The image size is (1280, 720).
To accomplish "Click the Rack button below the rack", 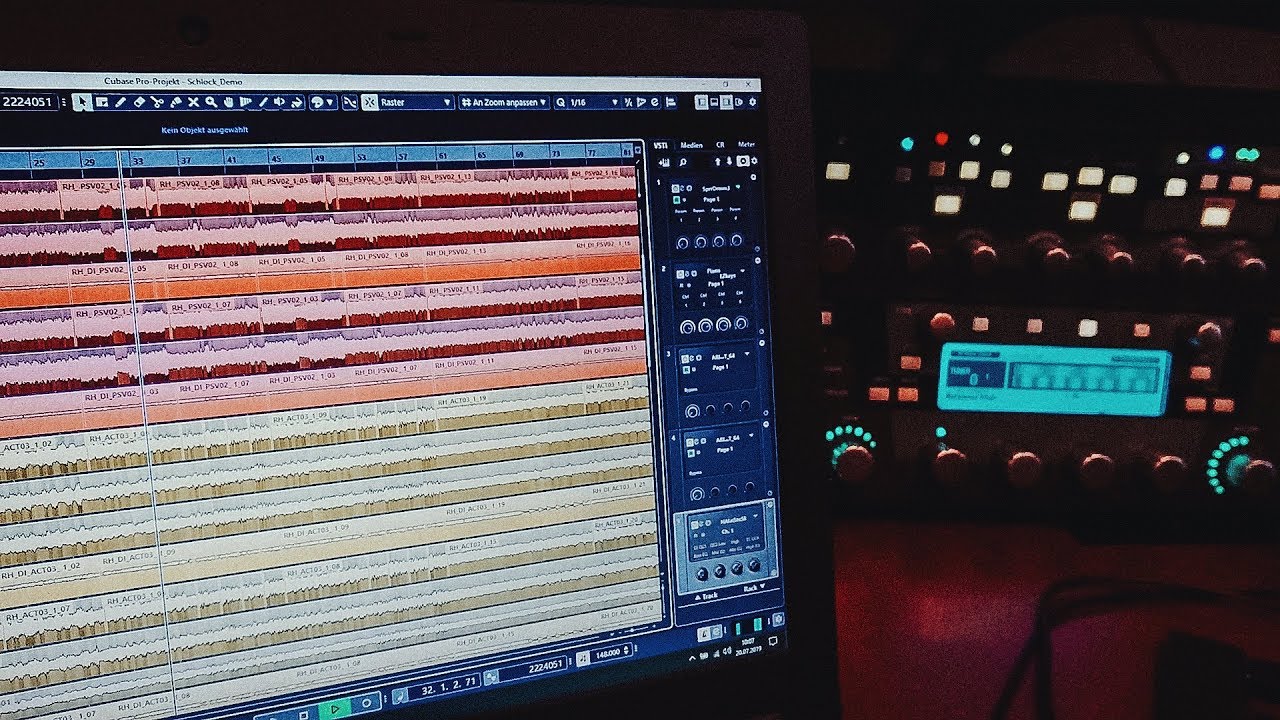I will [x=754, y=589].
